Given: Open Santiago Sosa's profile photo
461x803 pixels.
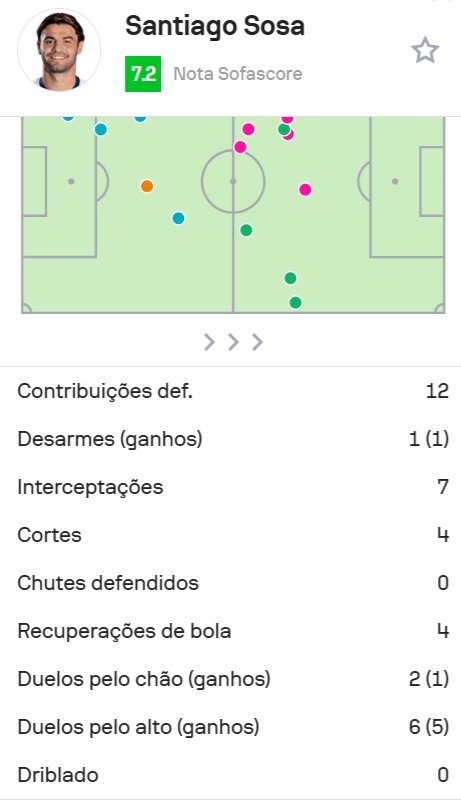Looking at the screenshot, I should click(59, 50).
